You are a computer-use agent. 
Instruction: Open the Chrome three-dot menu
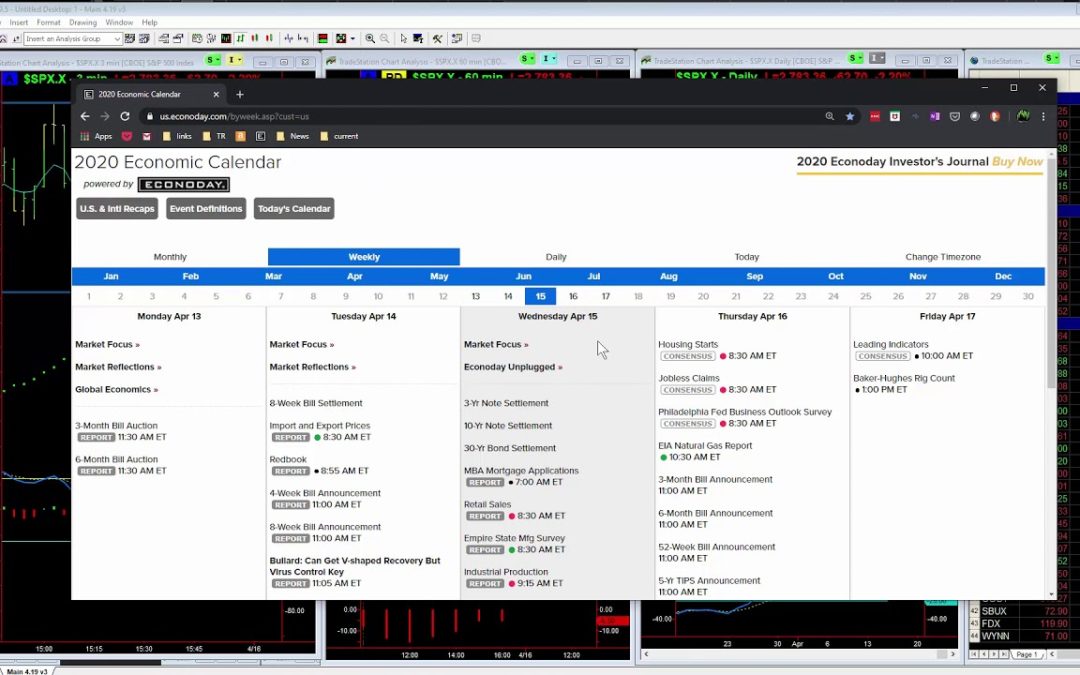click(x=1043, y=116)
